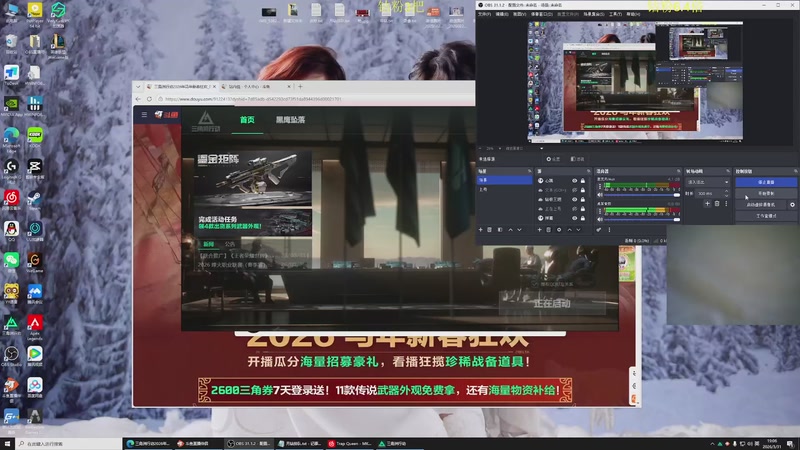
Task: Move selected OBS source down
Action: (x=579, y=230)
